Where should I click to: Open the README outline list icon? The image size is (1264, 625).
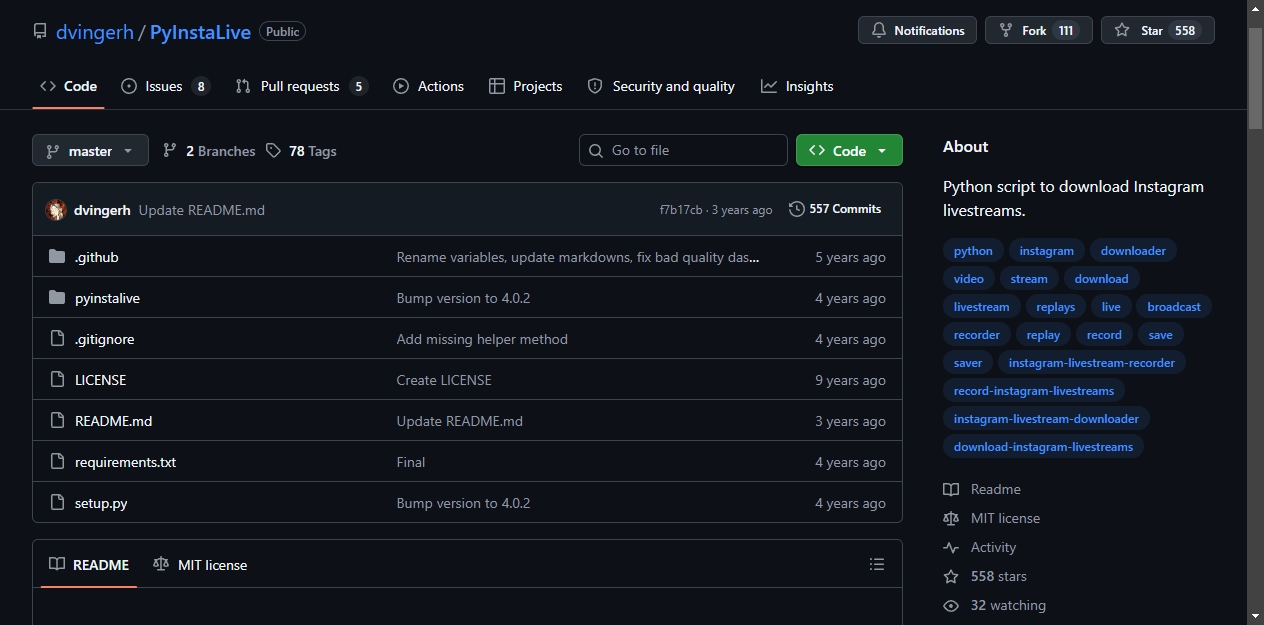(877, 565)
